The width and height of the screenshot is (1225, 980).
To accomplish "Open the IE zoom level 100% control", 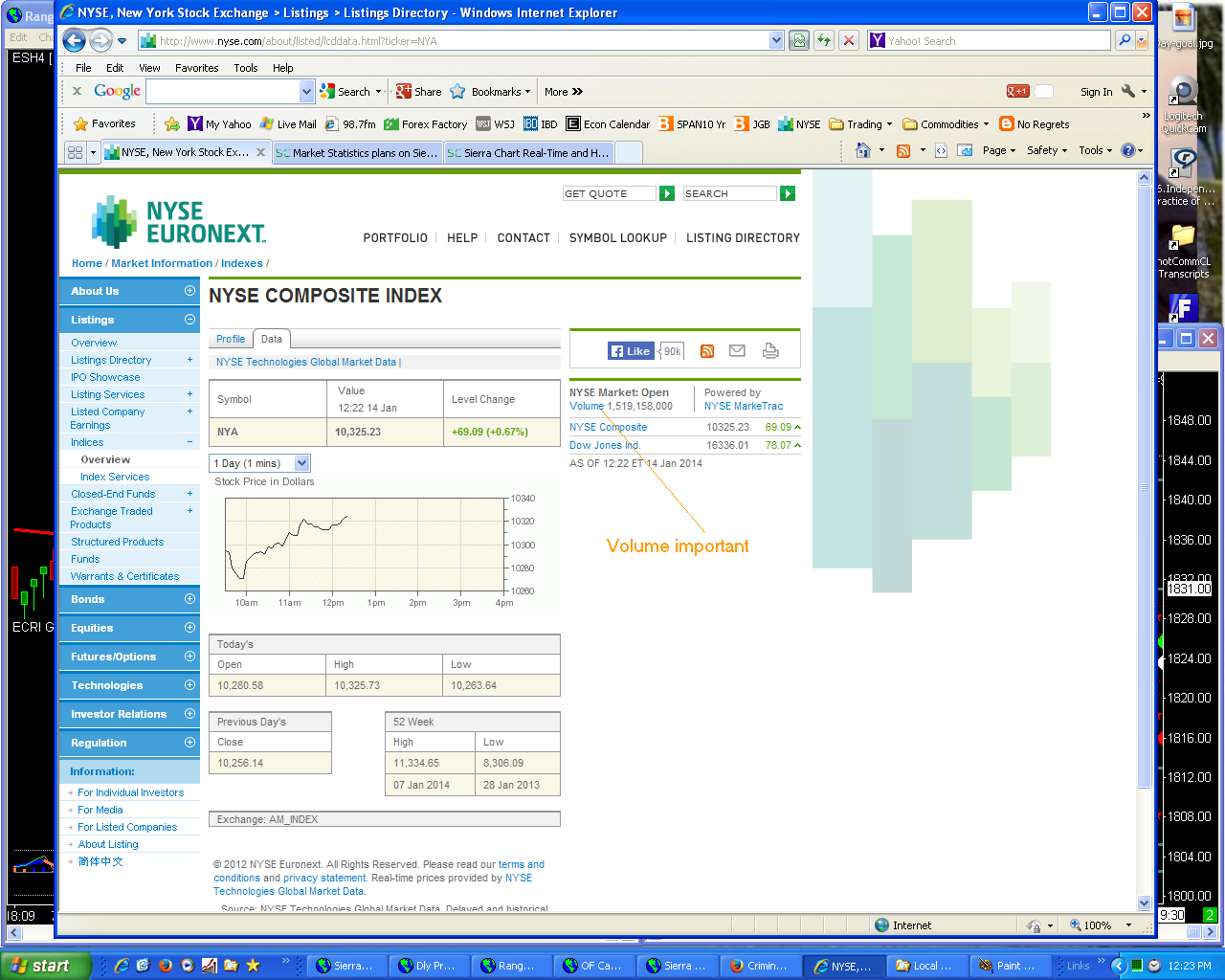I will (x=1100, y=925).
